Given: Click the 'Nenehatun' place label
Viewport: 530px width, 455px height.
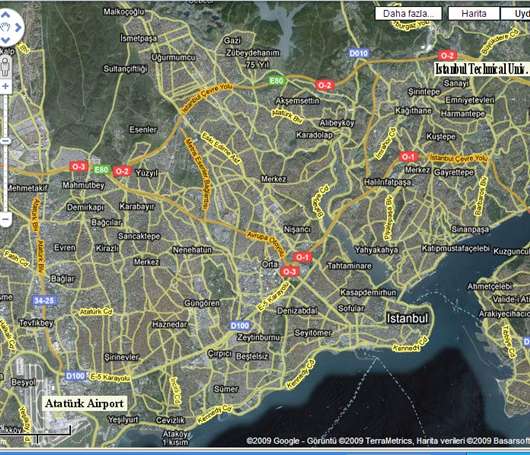Looking at the screenshot, I should 192,250.
